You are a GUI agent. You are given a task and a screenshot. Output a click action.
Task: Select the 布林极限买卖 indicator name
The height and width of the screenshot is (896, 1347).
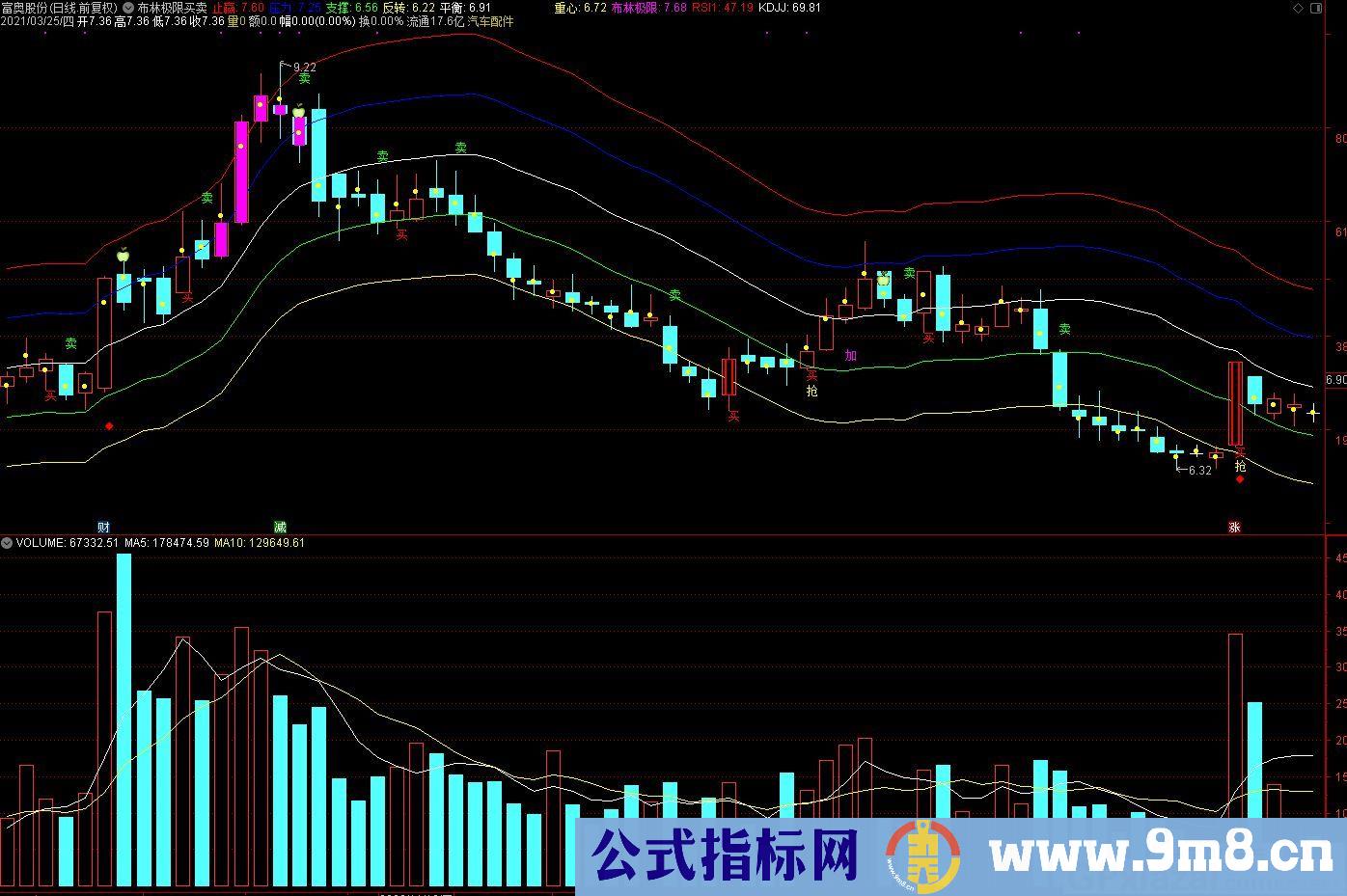pos(172,8)
